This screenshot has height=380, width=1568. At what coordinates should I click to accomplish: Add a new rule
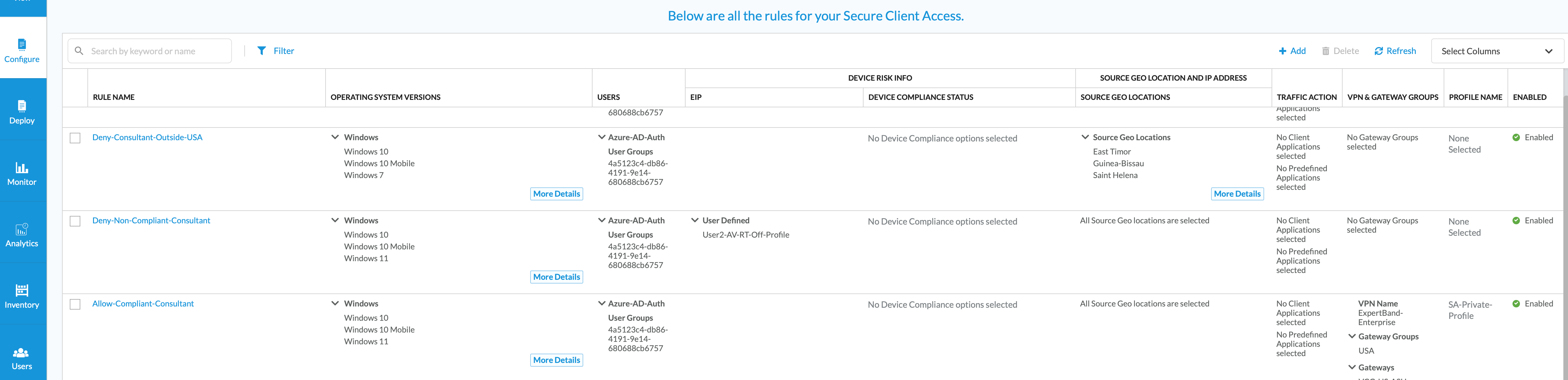coord(1292,51)
